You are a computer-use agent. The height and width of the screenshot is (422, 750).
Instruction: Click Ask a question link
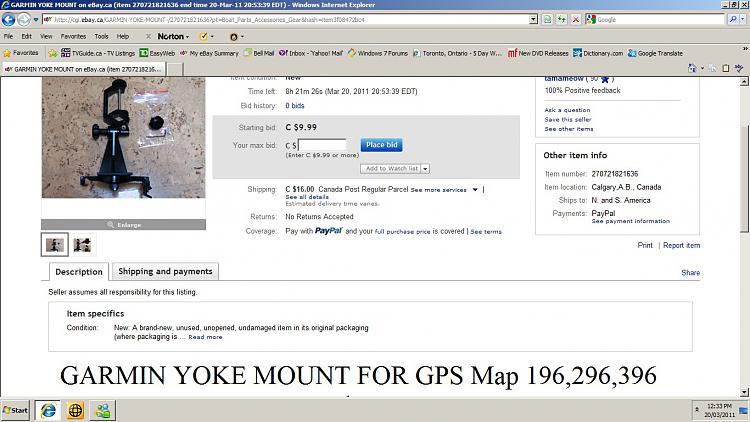[x=567, y=110]
